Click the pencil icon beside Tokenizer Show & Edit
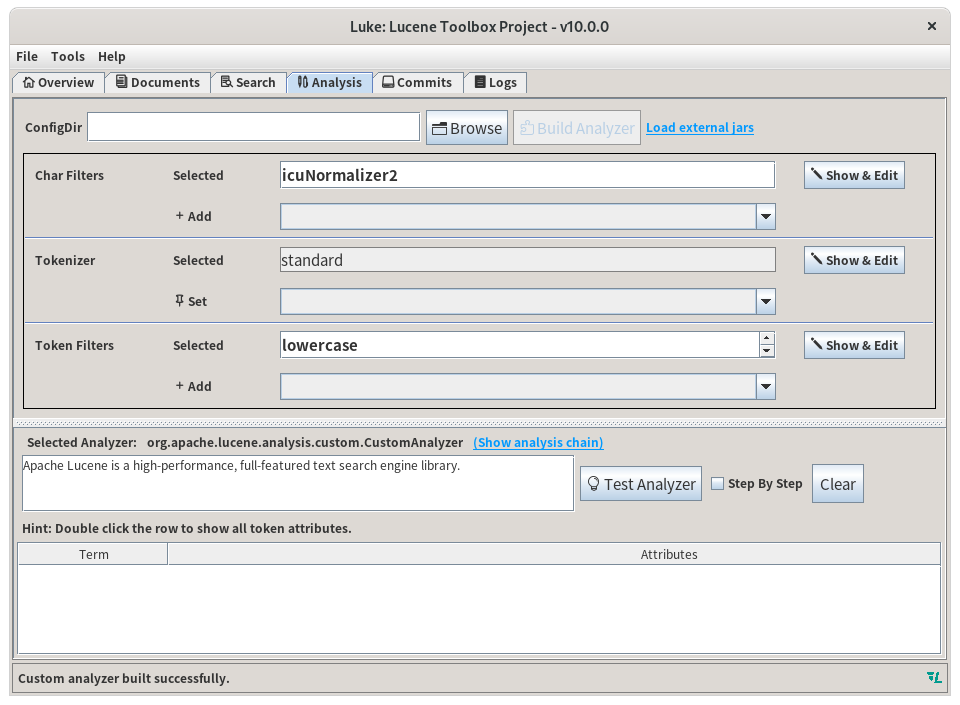Viewport: 960px width, 705px height. (817, 259)
